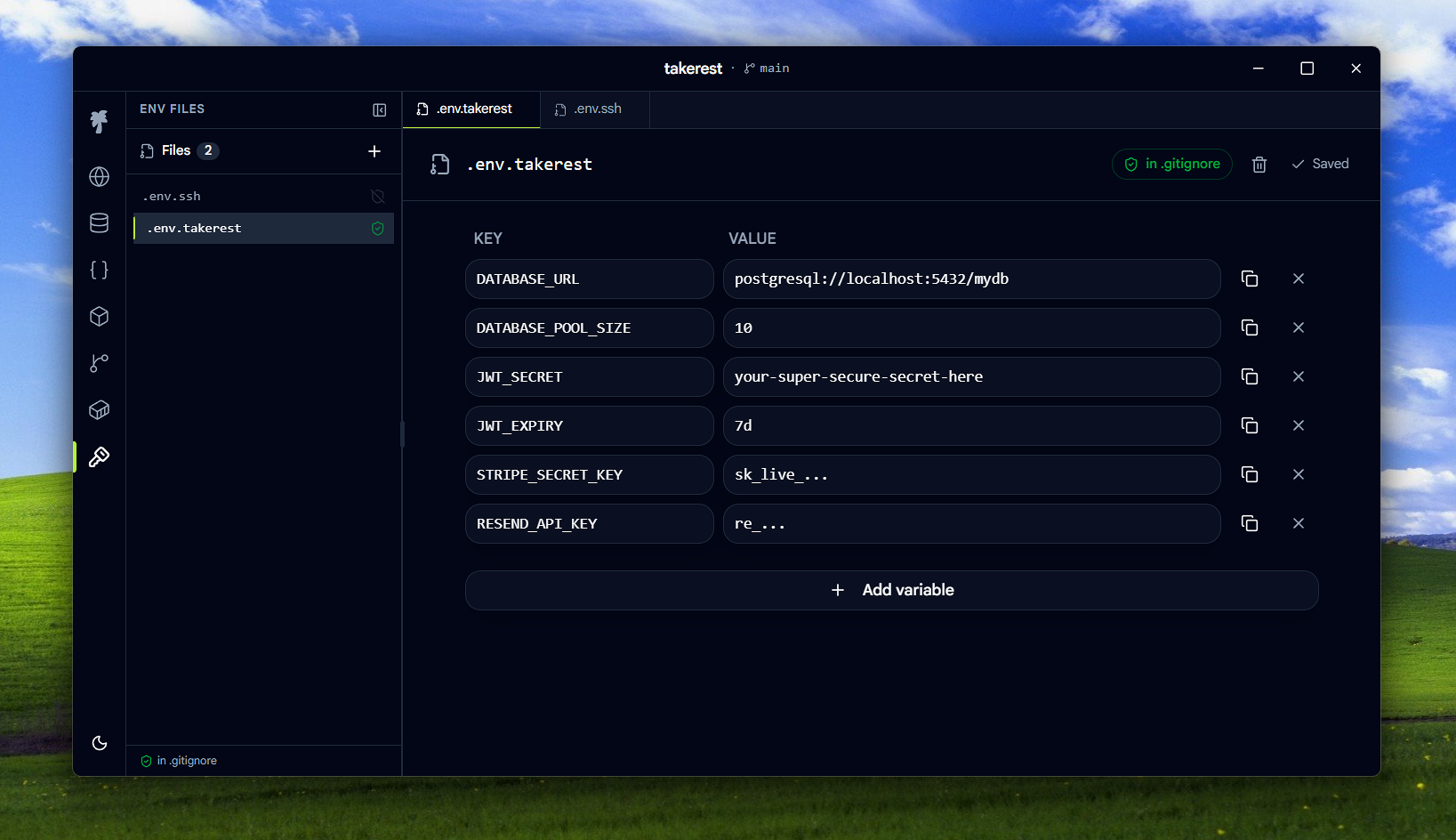
Task: Open the git branch icon in sidebar
Action: click(99, 363)
